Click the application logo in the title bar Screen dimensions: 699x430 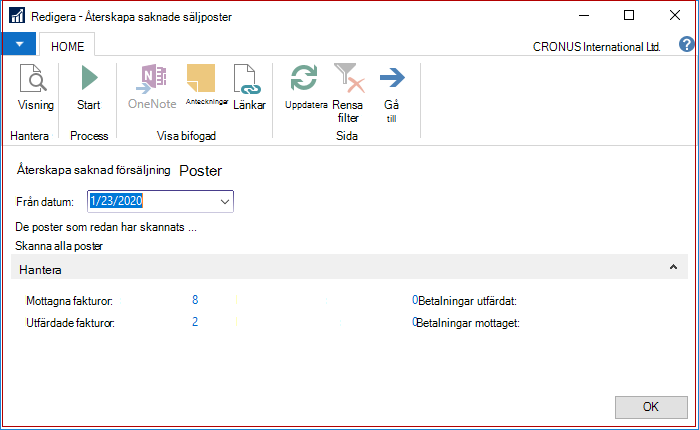pos(17,16)
